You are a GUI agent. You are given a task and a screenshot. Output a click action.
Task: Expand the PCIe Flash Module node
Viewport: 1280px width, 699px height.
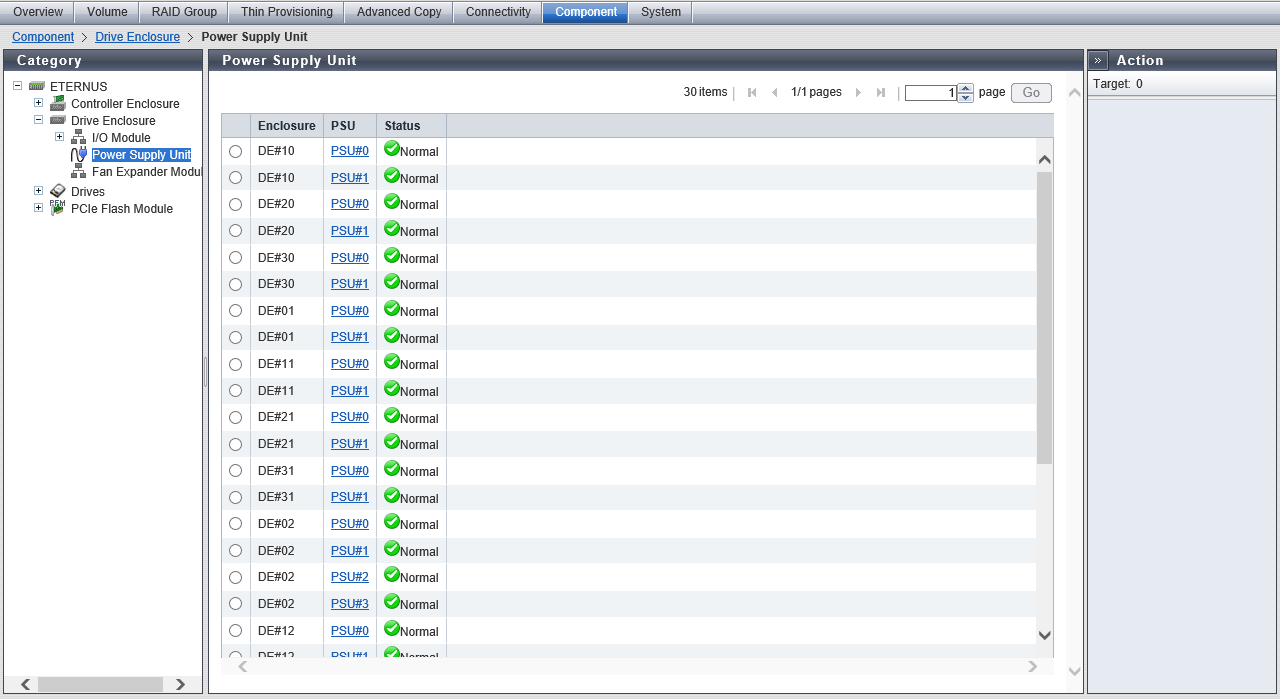38,208
